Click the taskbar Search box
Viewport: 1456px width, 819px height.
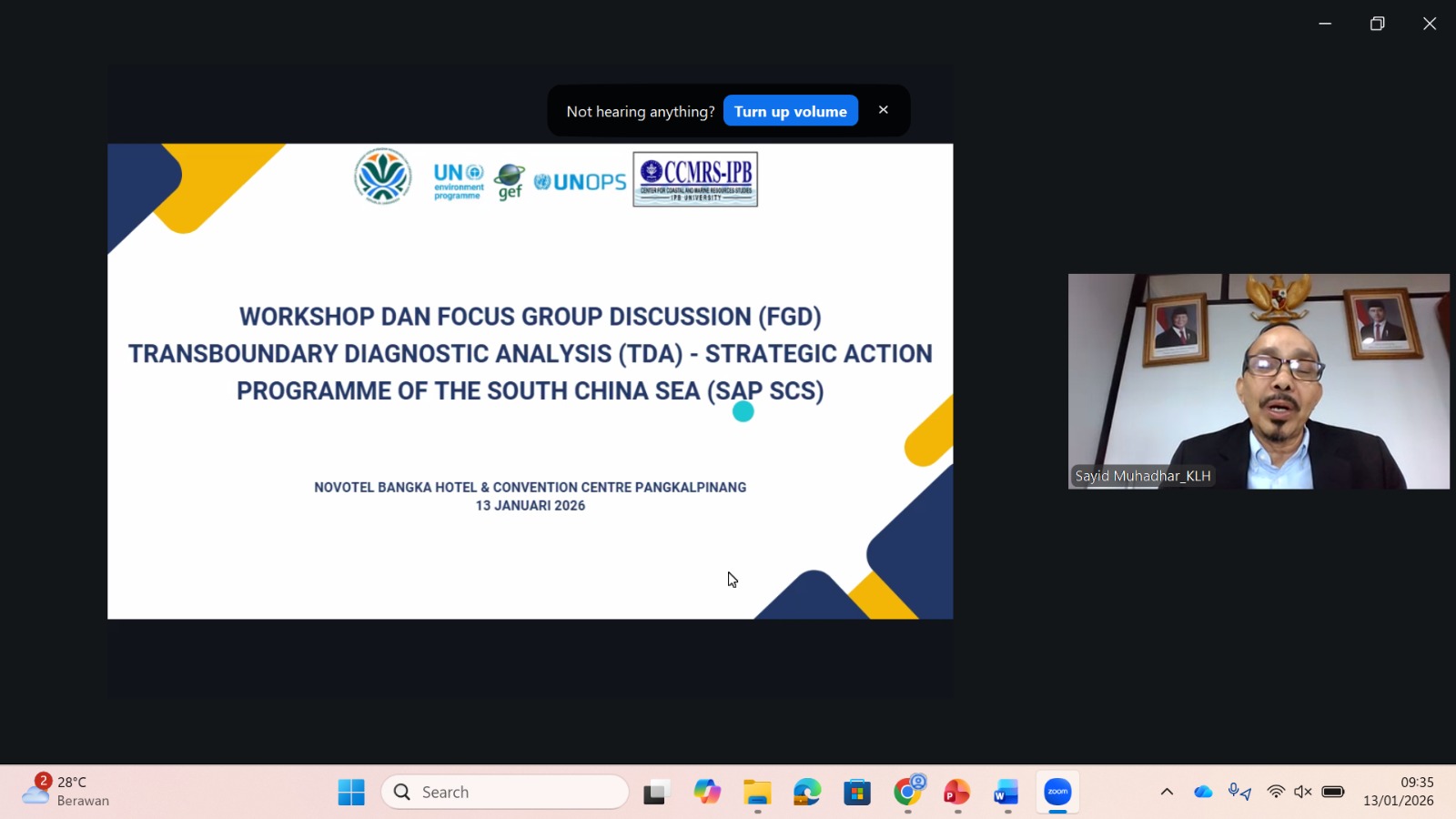[x=505, y=793]
